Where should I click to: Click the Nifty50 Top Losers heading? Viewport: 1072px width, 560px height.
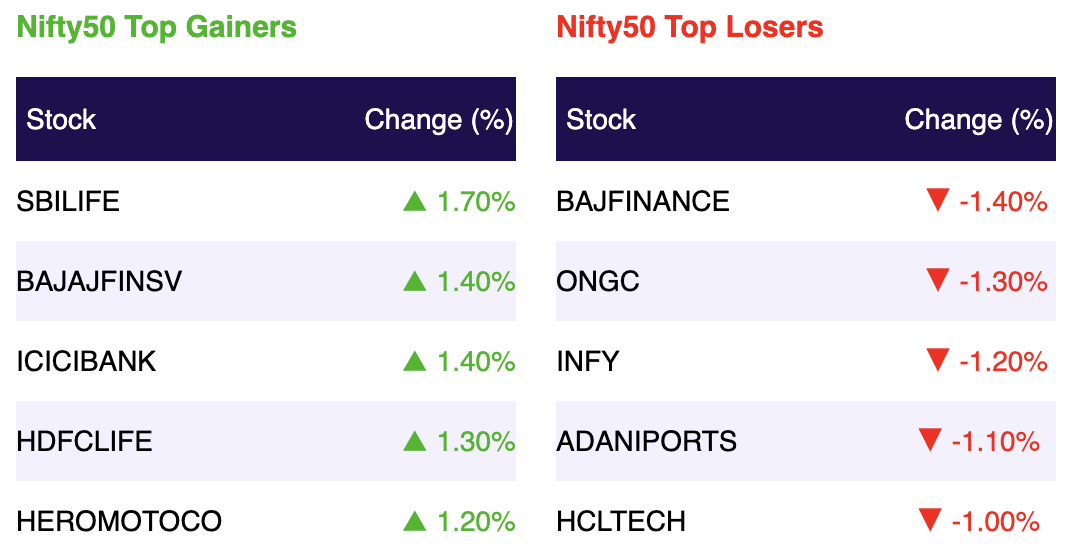point(690,28)
